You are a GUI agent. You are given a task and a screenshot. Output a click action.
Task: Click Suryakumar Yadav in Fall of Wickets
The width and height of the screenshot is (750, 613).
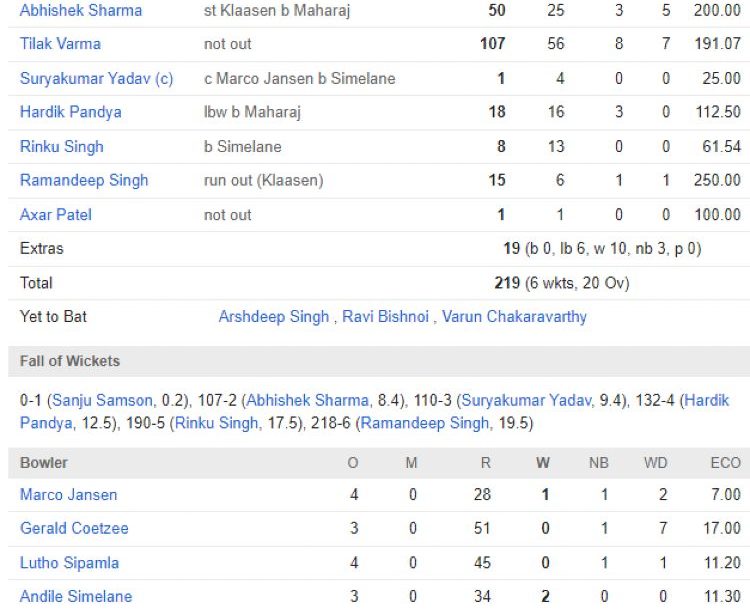(525, 400)
